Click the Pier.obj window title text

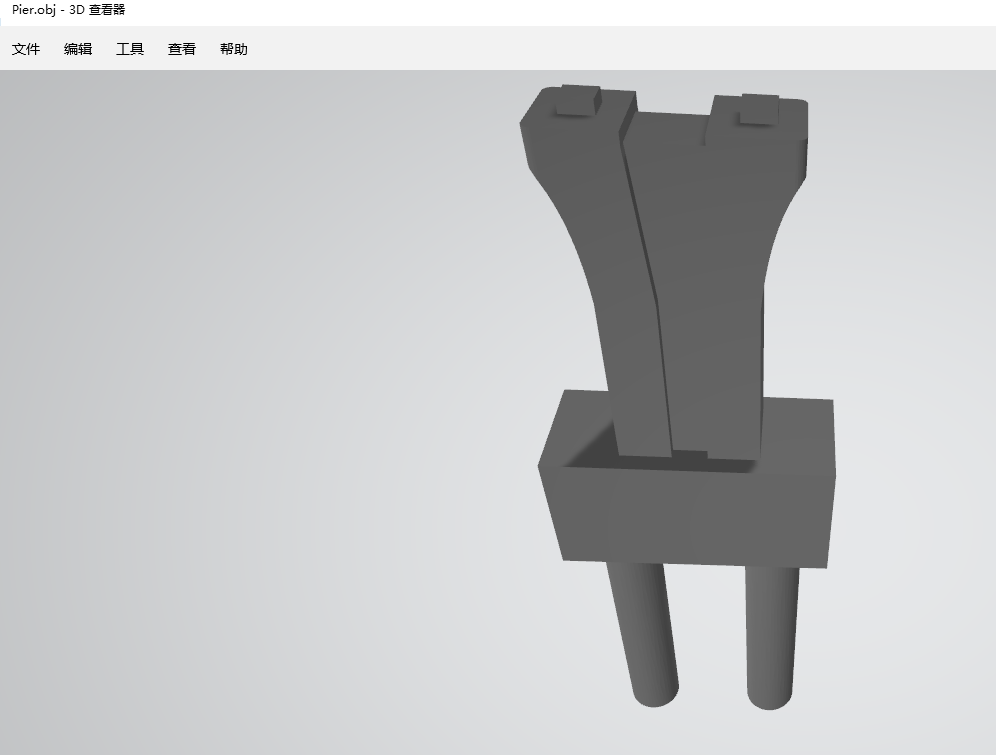point(69,10)
